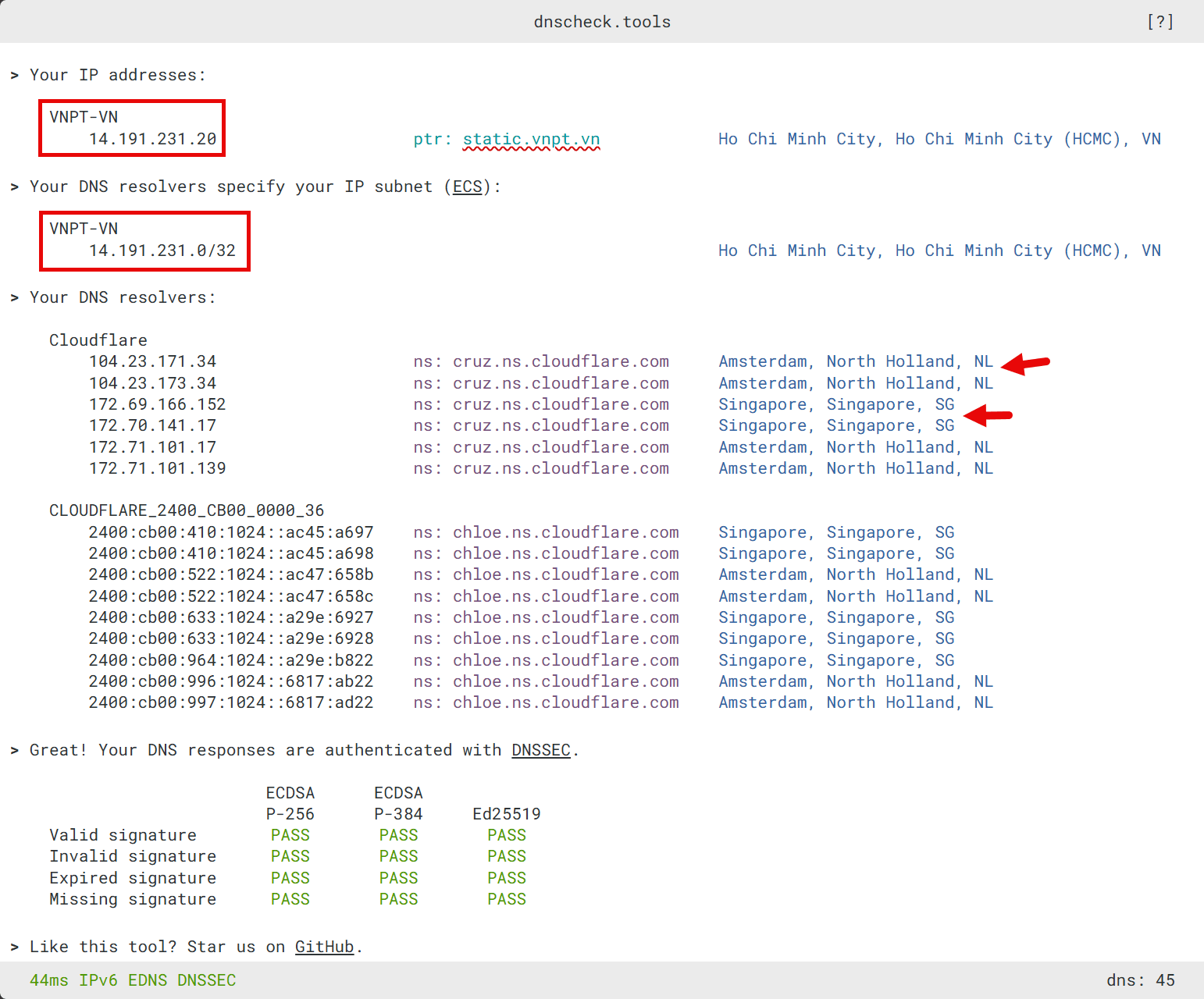Collapse the Your DNS resolvers section

[x=122, y=297]
